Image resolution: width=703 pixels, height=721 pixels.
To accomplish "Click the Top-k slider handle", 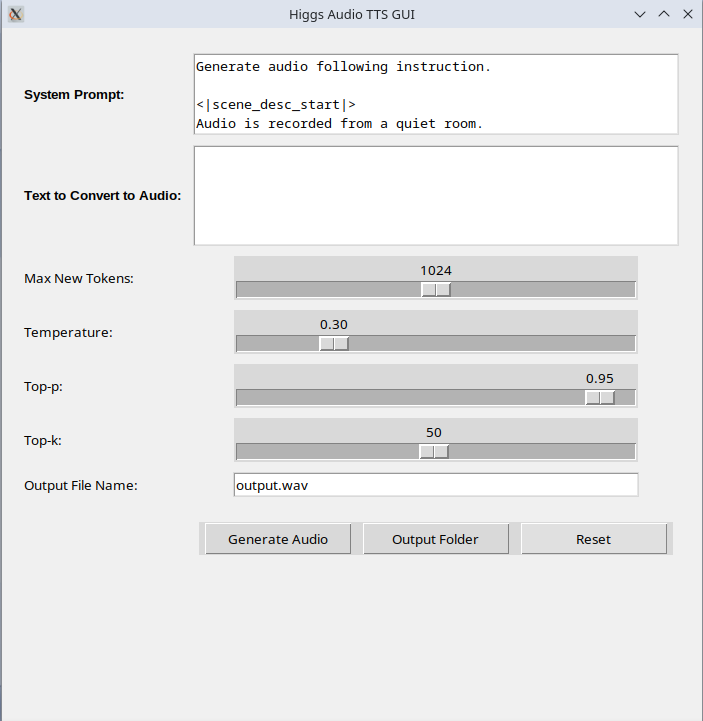I will point(434,452).
